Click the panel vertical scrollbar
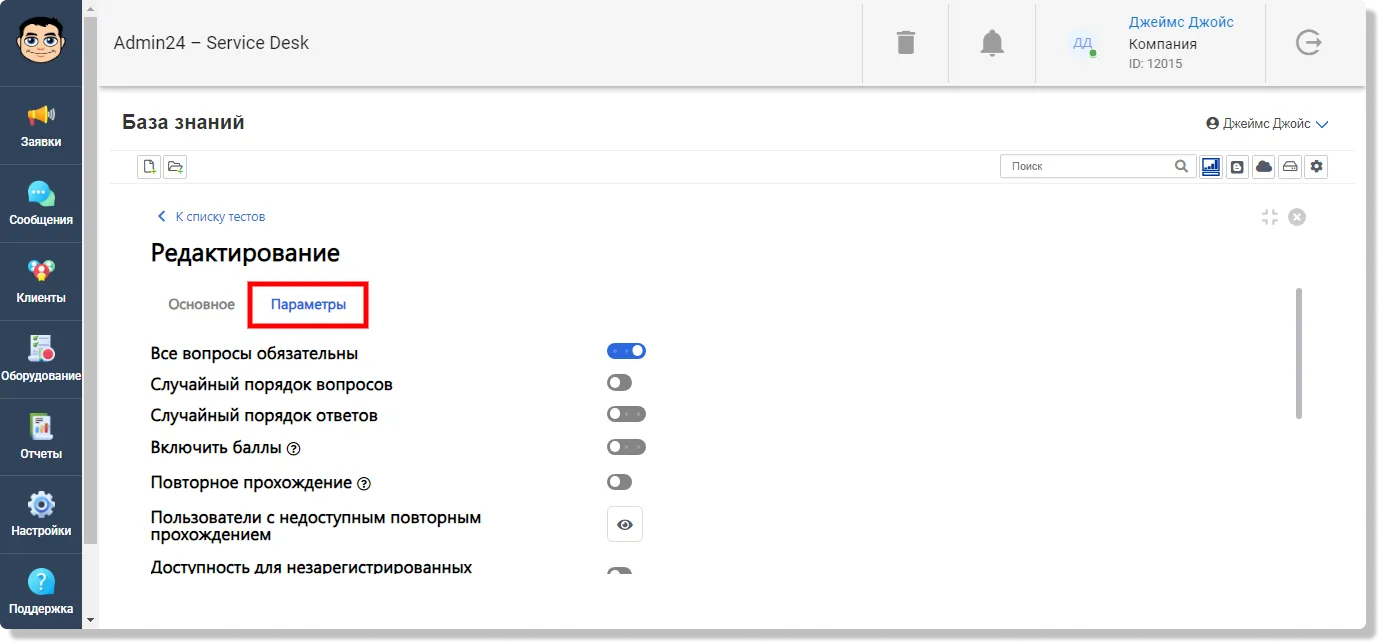 (1299, 353)
